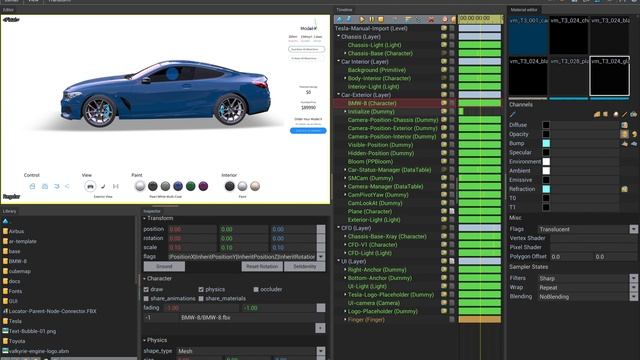The image size is (640, 360).
Task: Select the Exterior View car icon
Action: (x=90, y=186)
